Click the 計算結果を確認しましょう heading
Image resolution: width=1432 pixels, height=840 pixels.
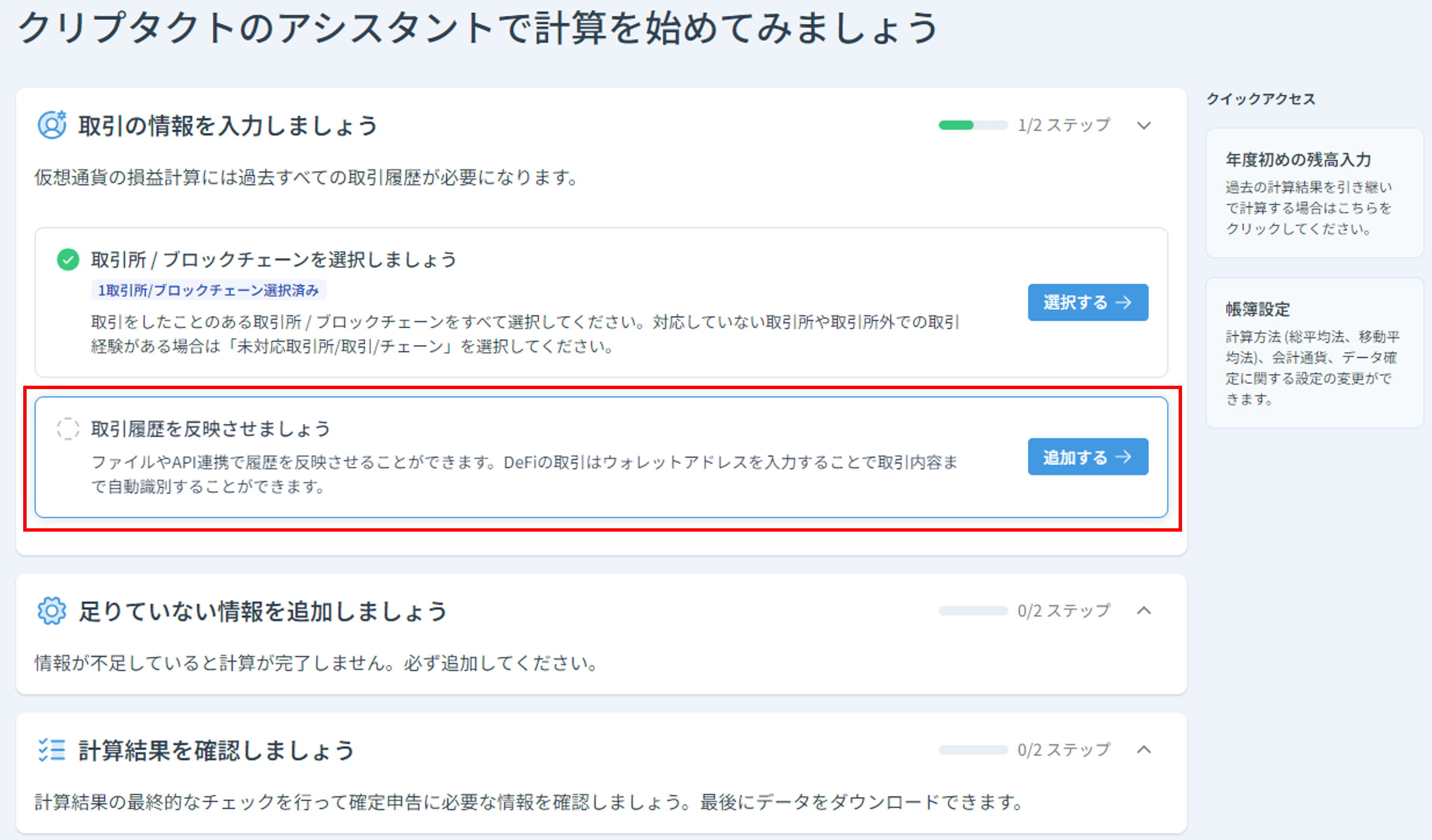[x=217, y=750]
